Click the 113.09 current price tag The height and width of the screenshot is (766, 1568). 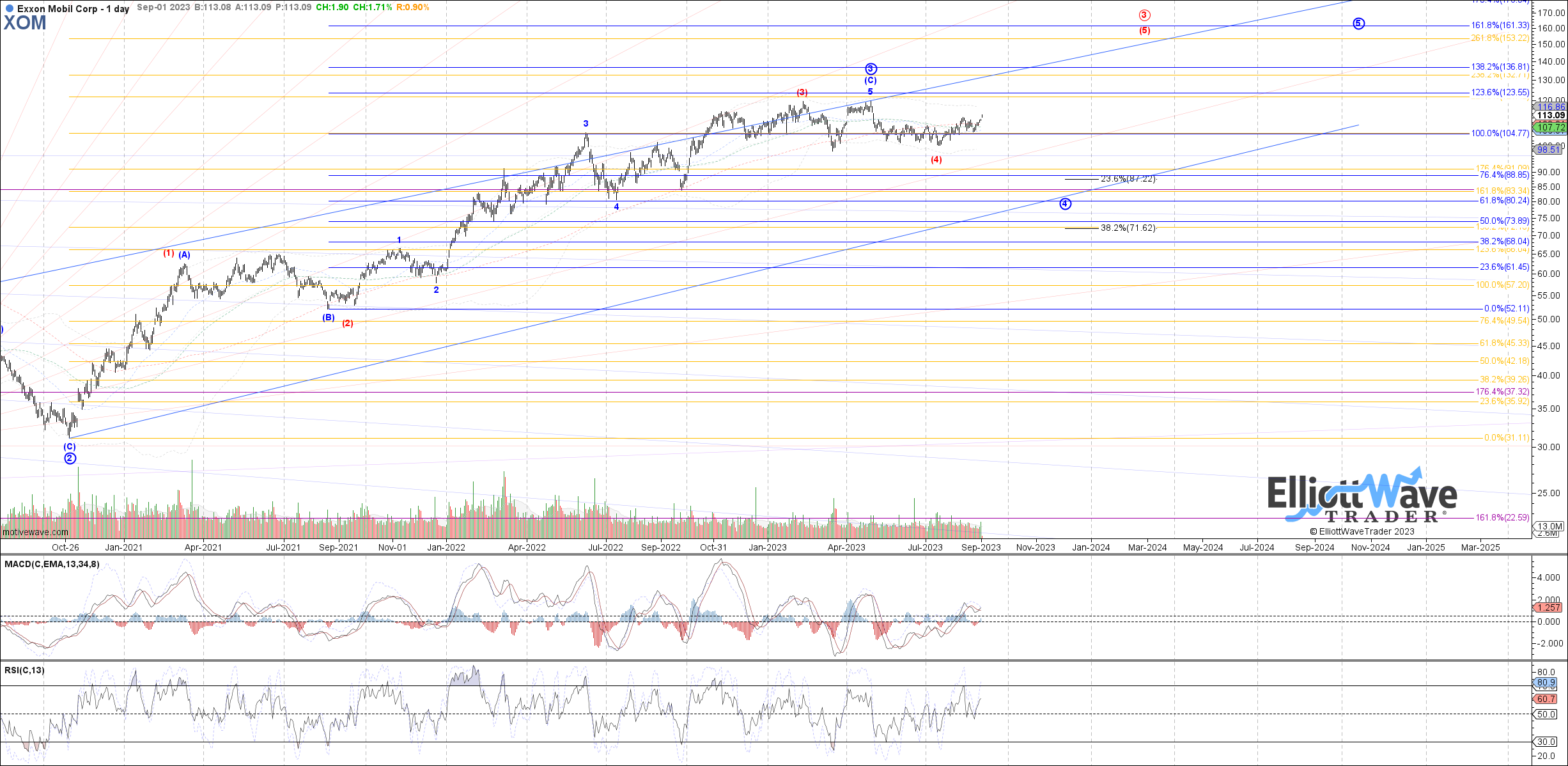tap(1551, 116)
